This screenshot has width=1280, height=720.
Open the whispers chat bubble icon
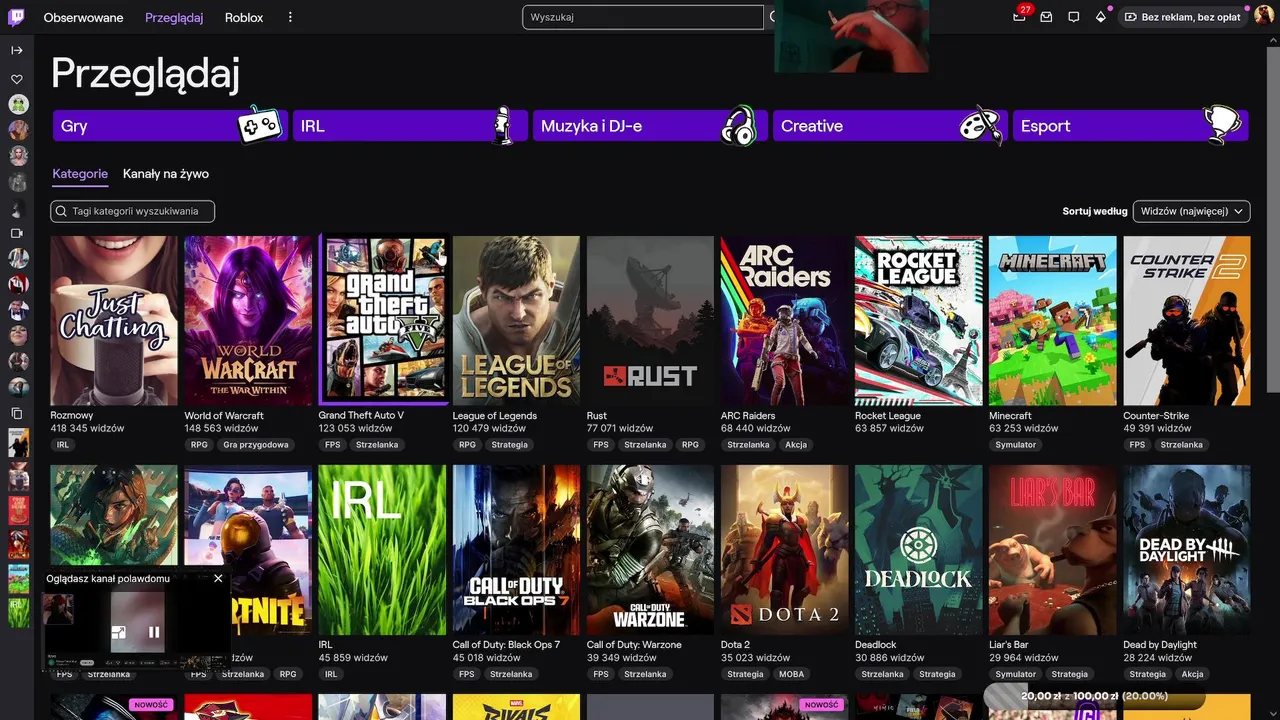coord(1073,17)
